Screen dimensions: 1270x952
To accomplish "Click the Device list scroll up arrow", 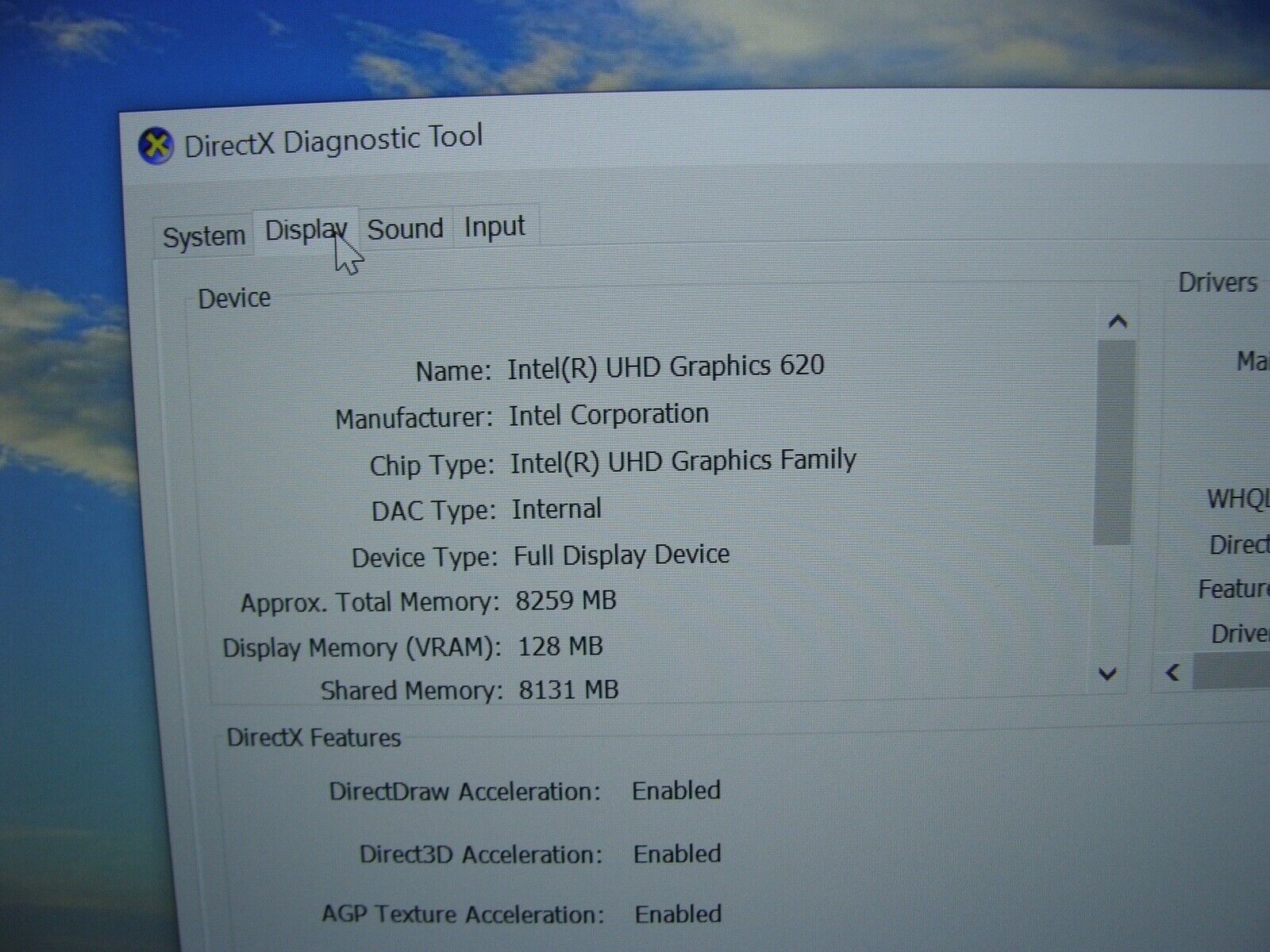I will tap(1118, 321).
